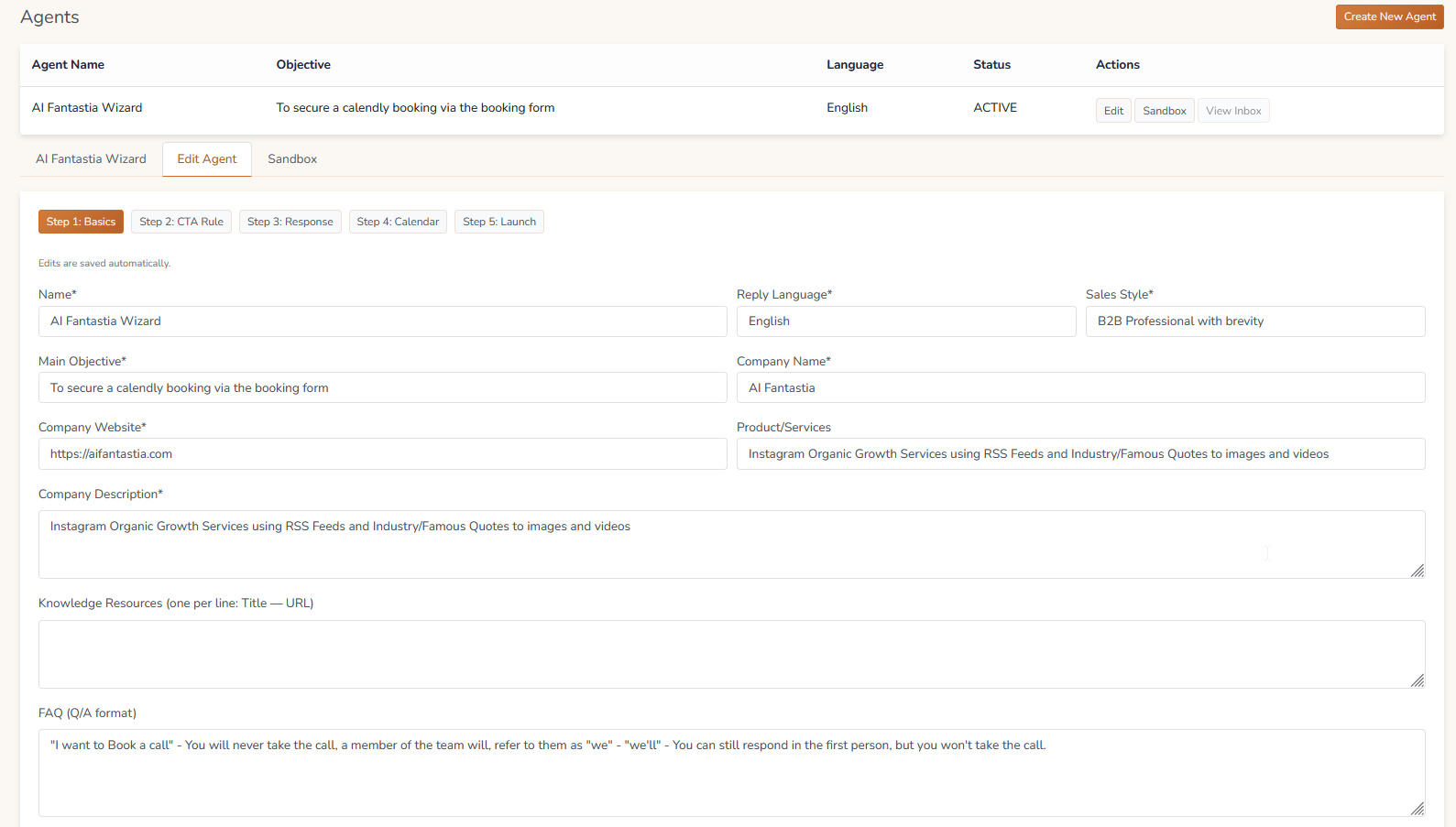Click the English language cell in table
Viewport: 1456px width, 827px height.
[x=847, y=108]
